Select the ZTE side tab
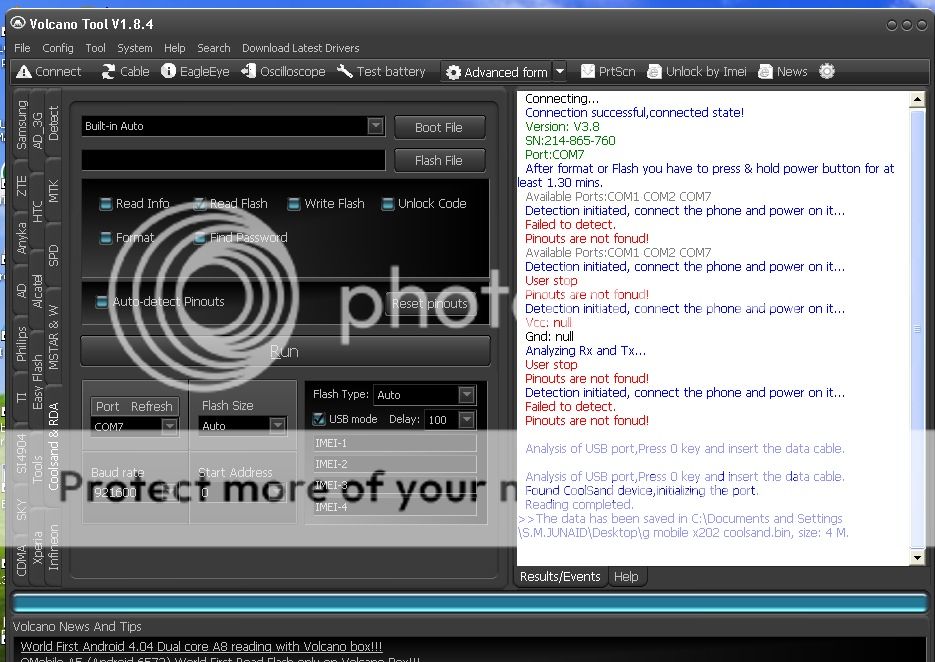 coord(21,186)
